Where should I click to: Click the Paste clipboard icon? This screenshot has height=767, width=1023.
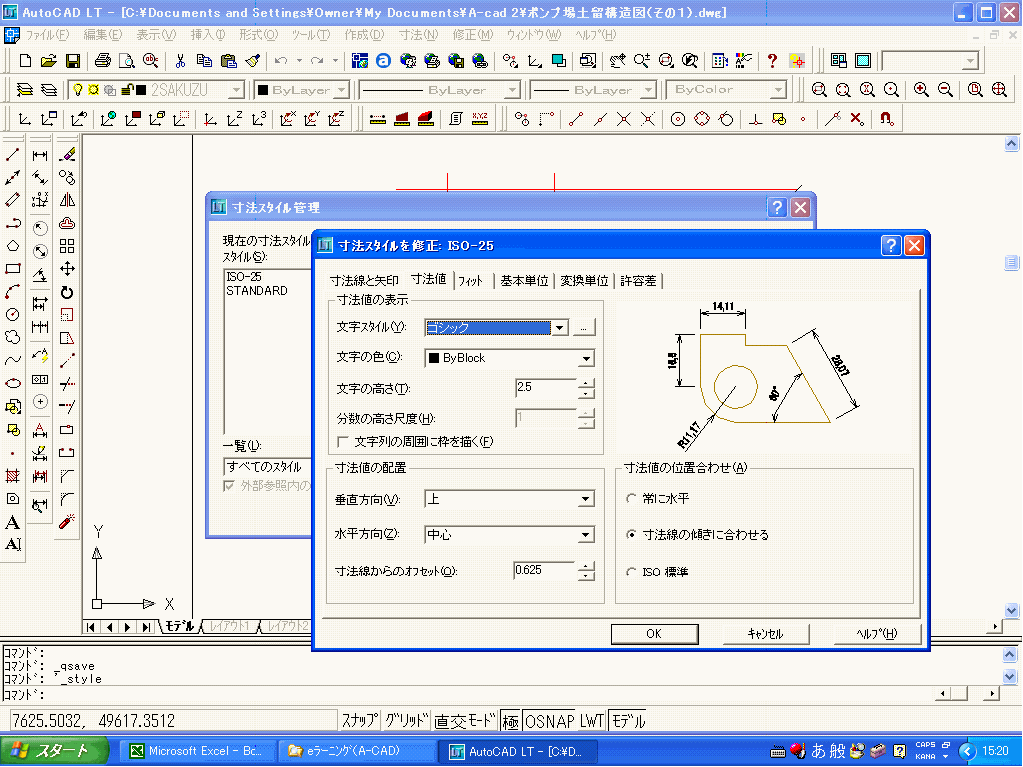[228, 61]
